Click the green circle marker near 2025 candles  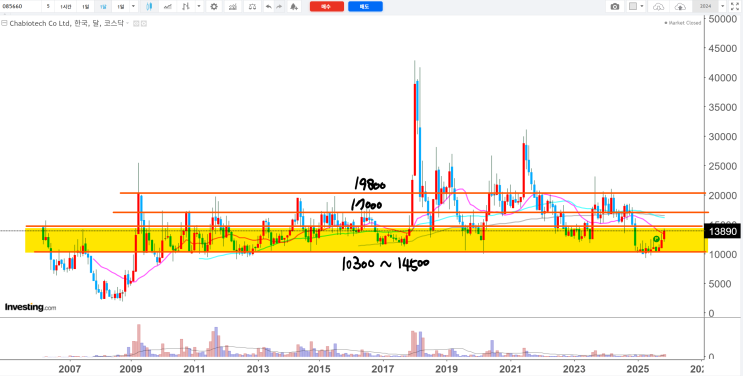coord(656,239)
